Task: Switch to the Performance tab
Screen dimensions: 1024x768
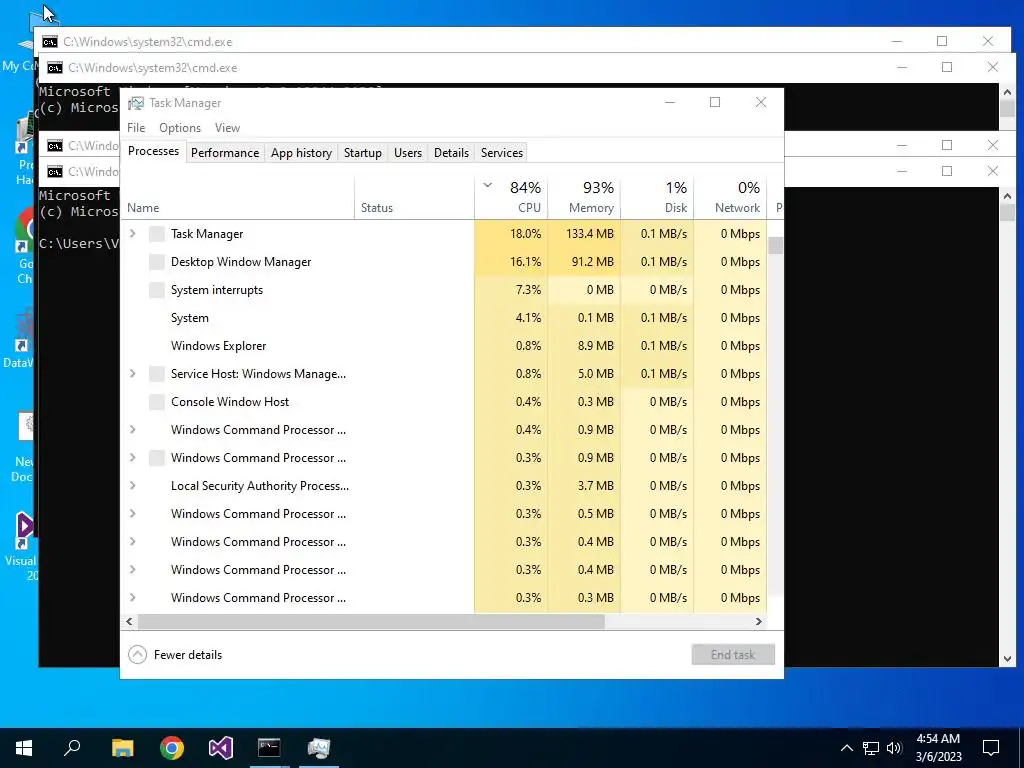Action: pyautogui.click(x=225, y=153)
